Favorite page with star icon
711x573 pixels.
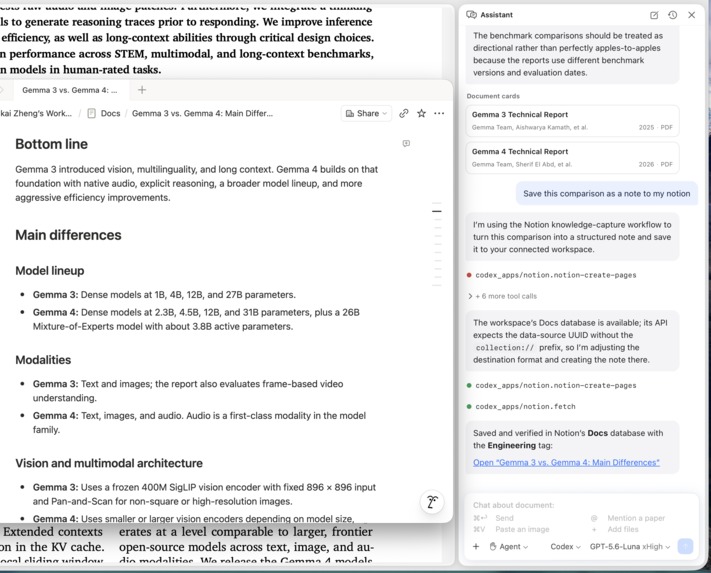(x=421, y=113)
